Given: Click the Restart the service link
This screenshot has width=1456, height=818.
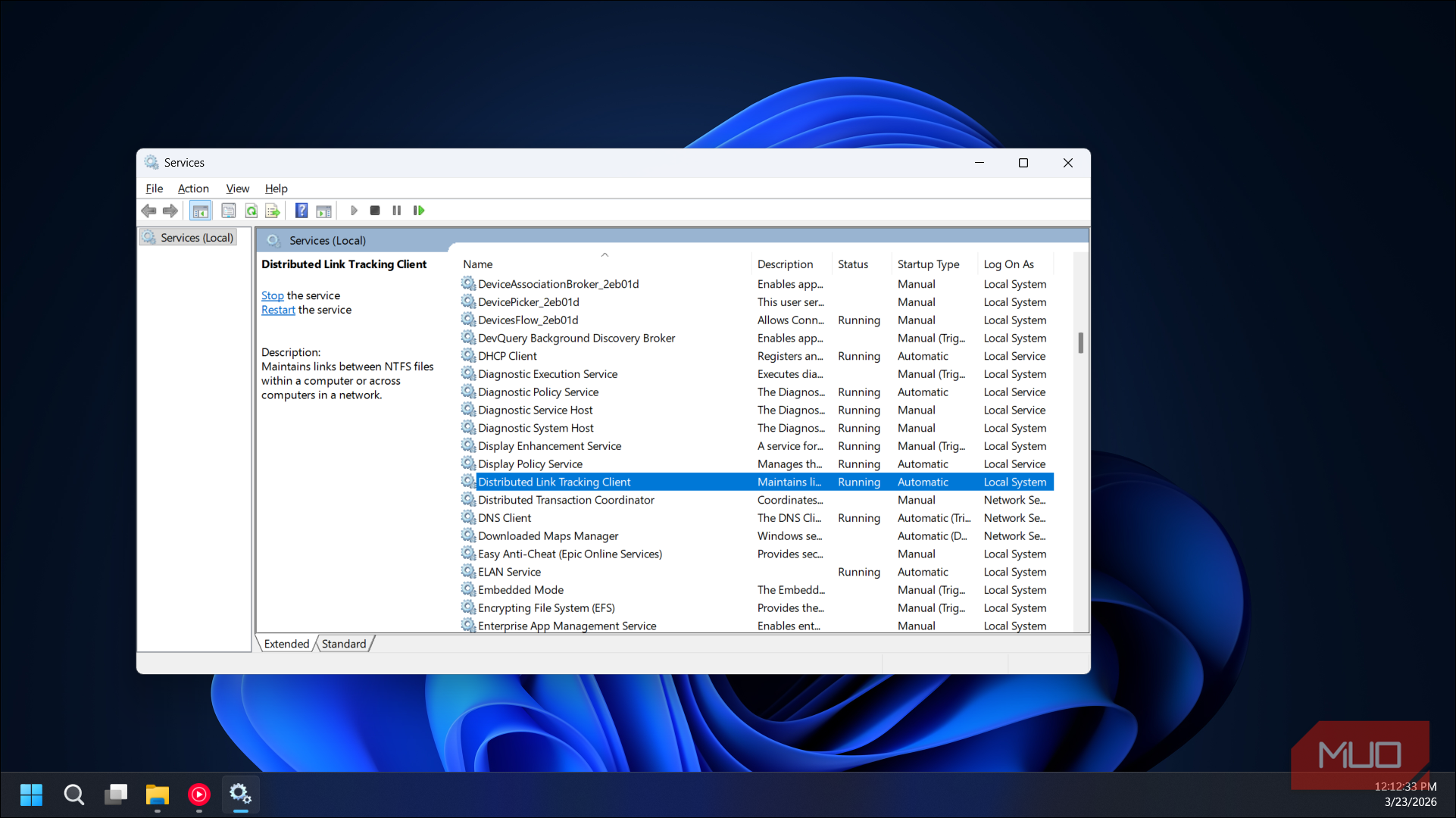Looking at the screenshot, I should tap(278, 310).
